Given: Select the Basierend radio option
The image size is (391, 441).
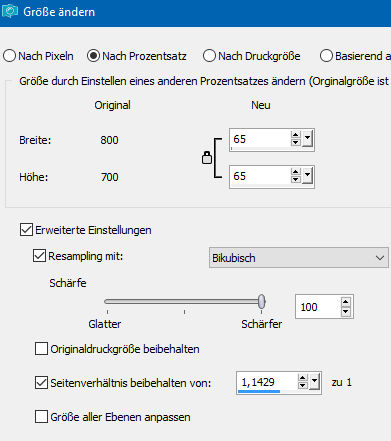Looking at the screenshot, I should coord(326,56).
